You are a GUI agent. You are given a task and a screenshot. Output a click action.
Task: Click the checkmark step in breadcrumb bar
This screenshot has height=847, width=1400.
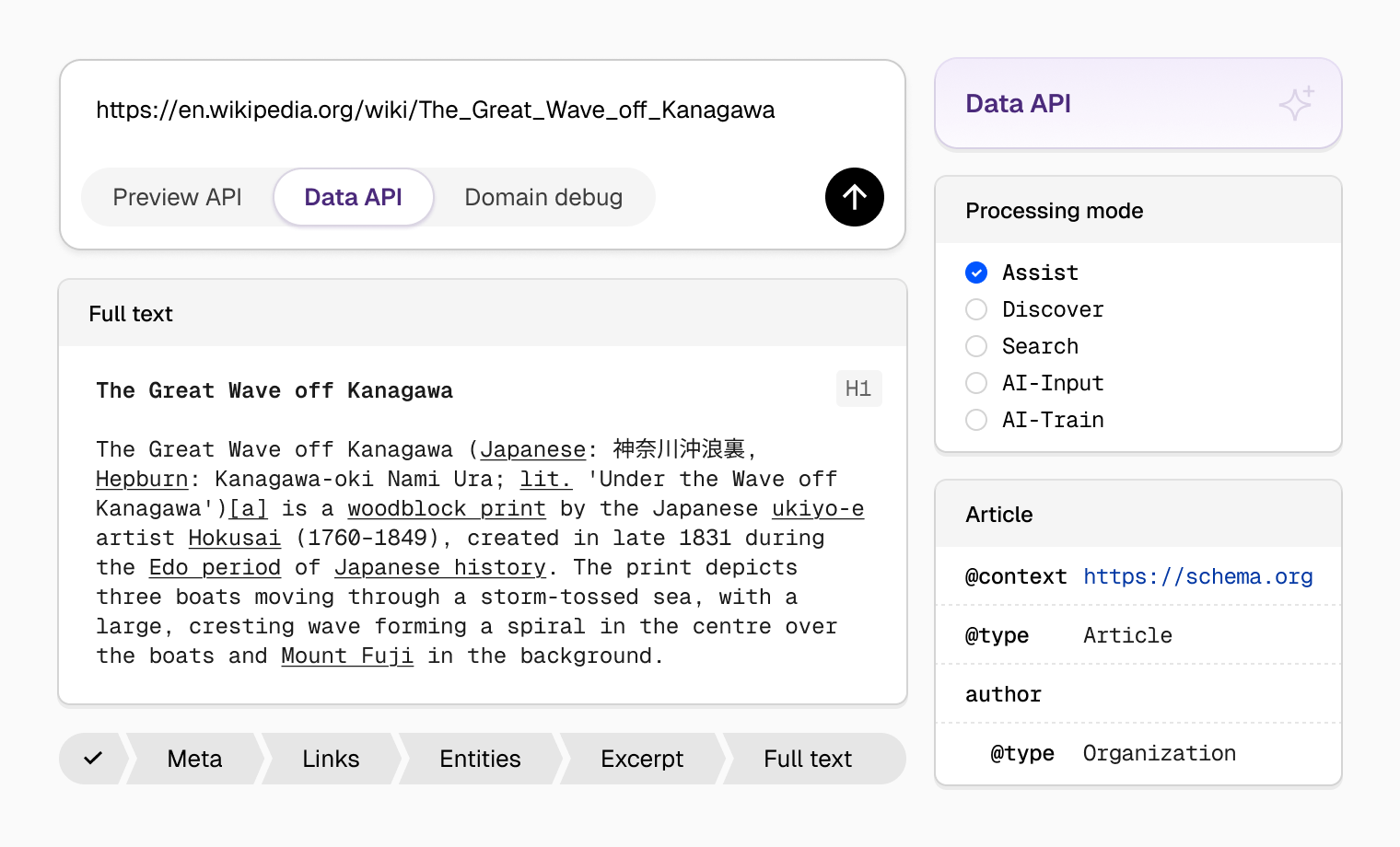pos(92,759)
